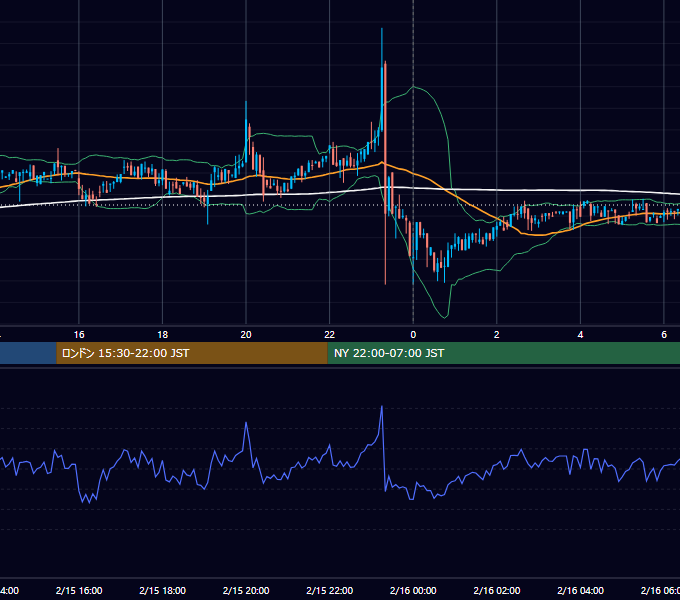Click the London 15:30-22:00 JST session bar
This screenshot has width=680, height=600.
[192, 353]
